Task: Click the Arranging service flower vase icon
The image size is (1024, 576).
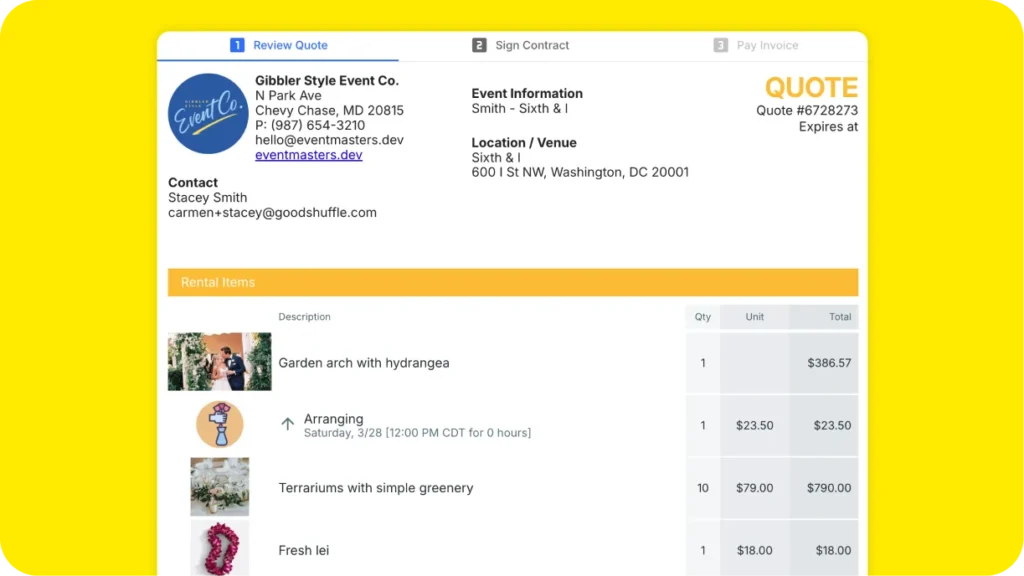Action: point(220,424)
